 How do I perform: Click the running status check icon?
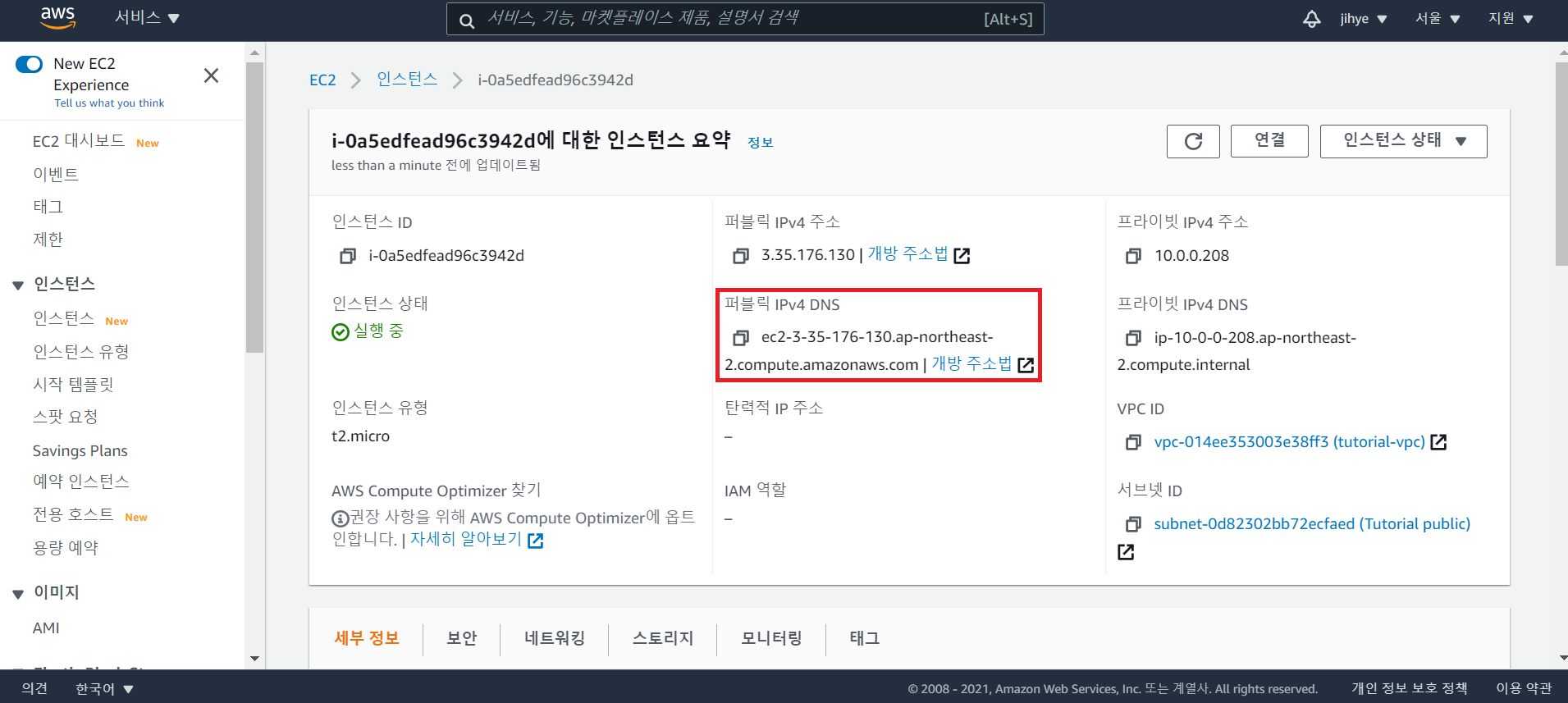pyautogui.click(x=341, y=331)
